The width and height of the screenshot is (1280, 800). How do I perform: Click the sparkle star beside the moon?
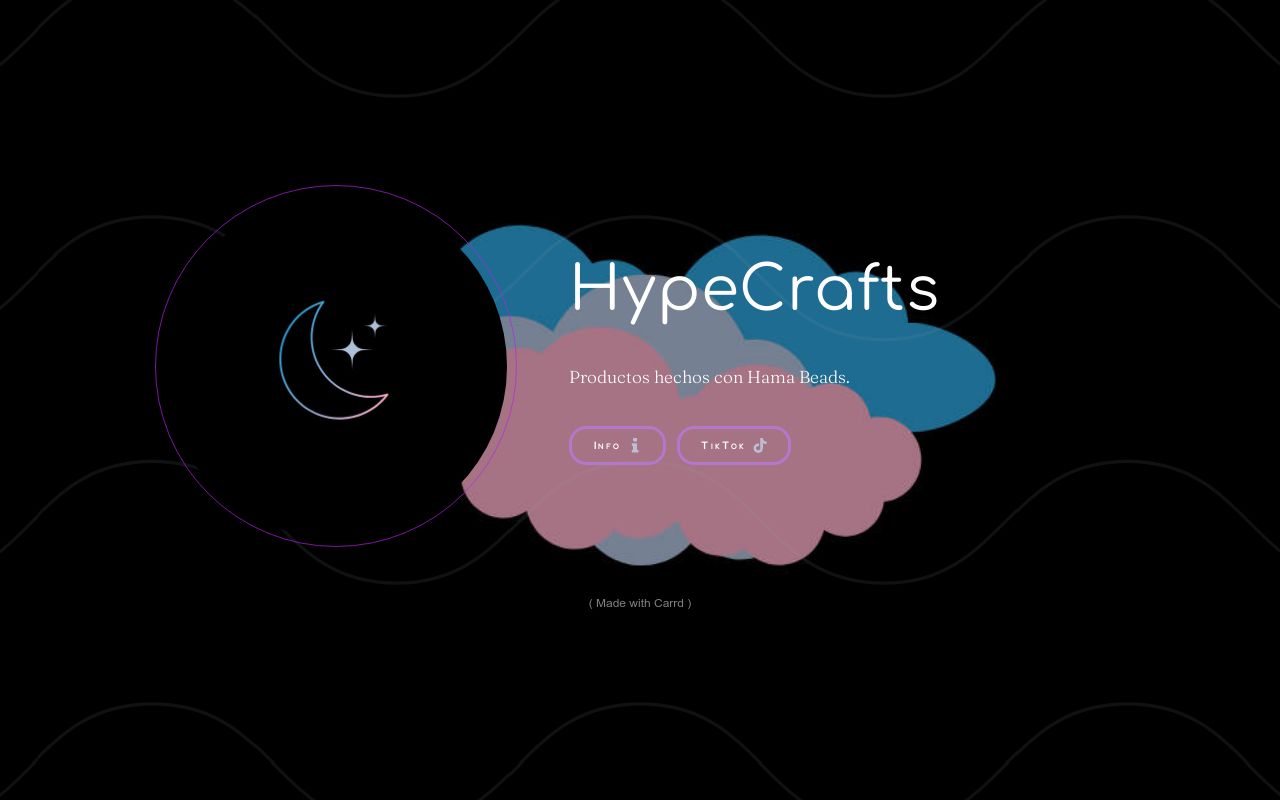pyautogui.click(x=354, y=350)
